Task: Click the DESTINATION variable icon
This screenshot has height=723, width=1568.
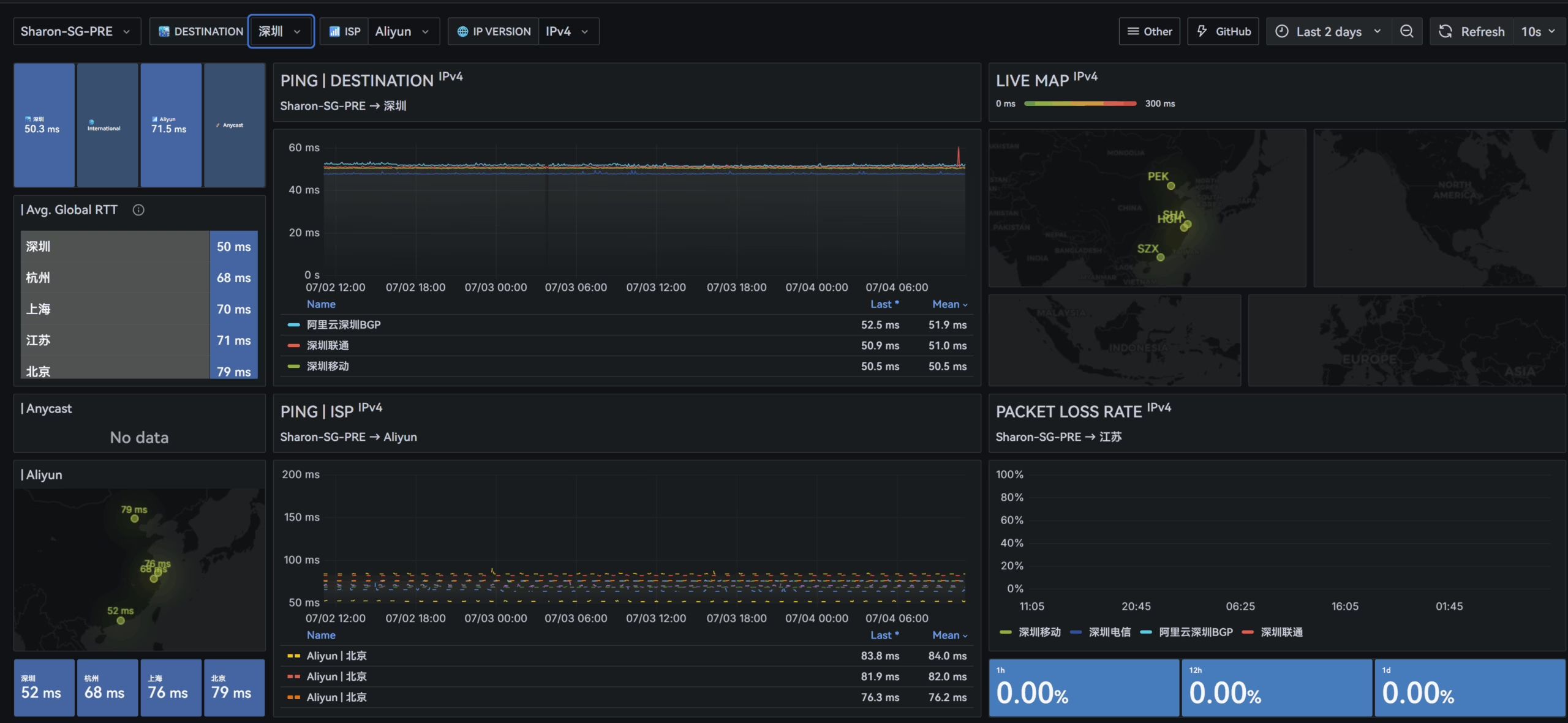Action: [164, 31]
